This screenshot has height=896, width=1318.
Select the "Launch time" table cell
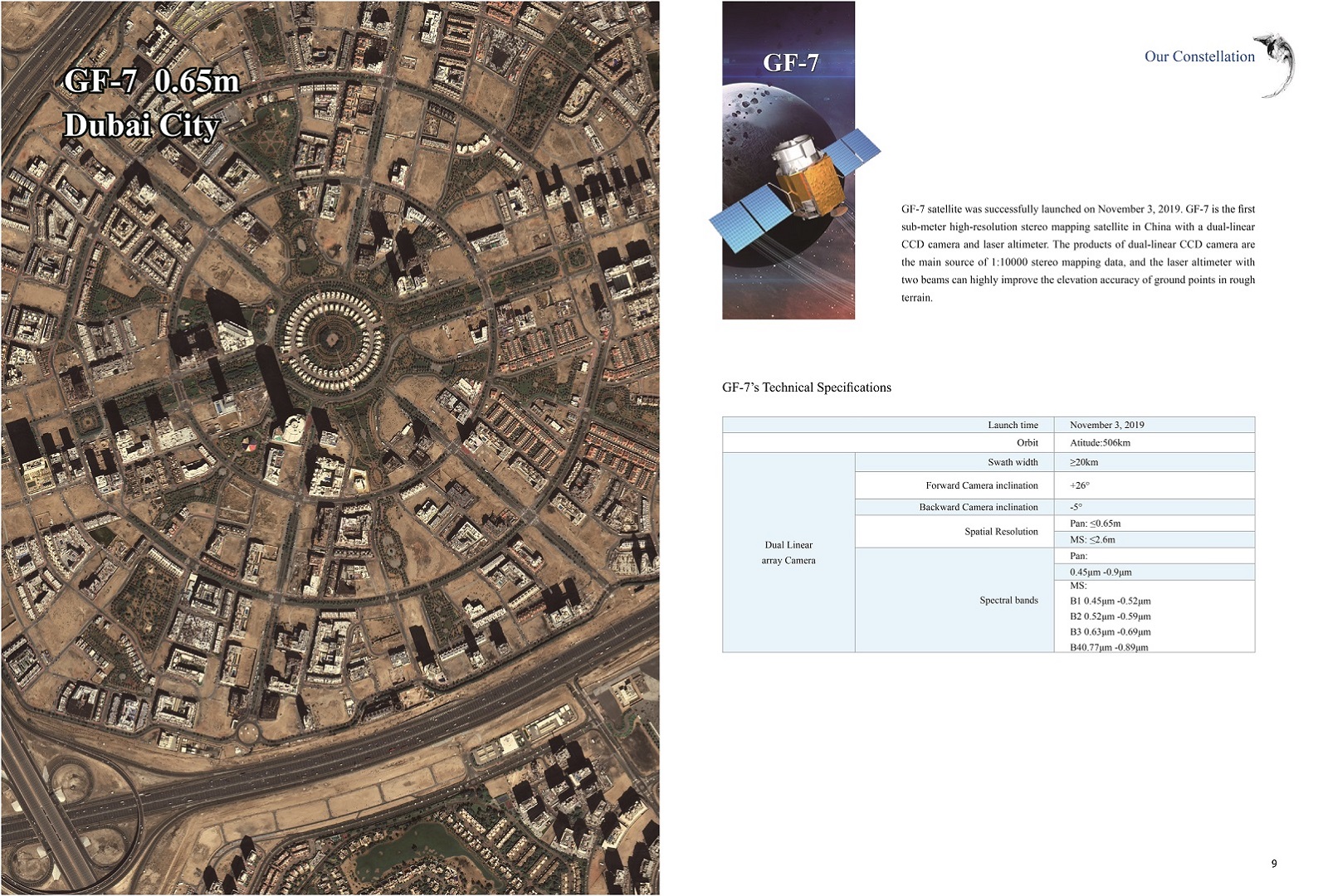pyautogui.click(x=1013, y=425)
